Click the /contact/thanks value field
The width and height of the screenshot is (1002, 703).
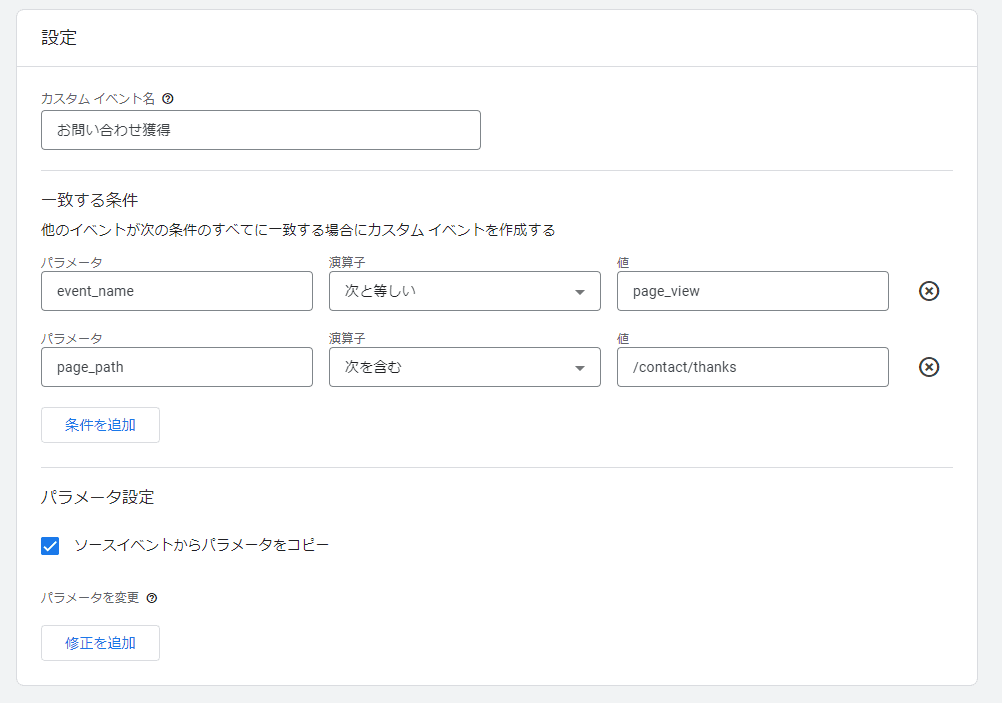coord(753,367)
